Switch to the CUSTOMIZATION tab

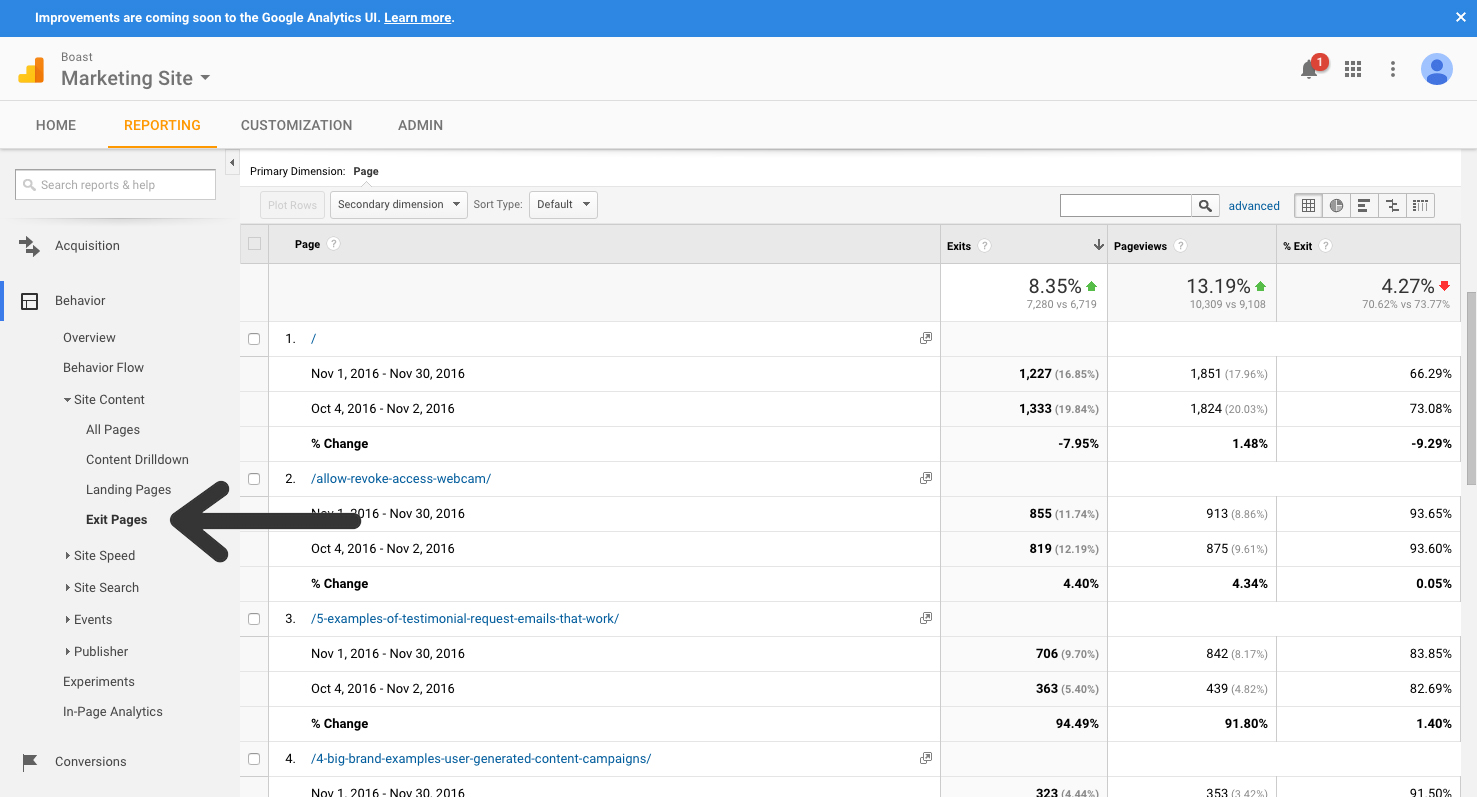tap(296, 125)
